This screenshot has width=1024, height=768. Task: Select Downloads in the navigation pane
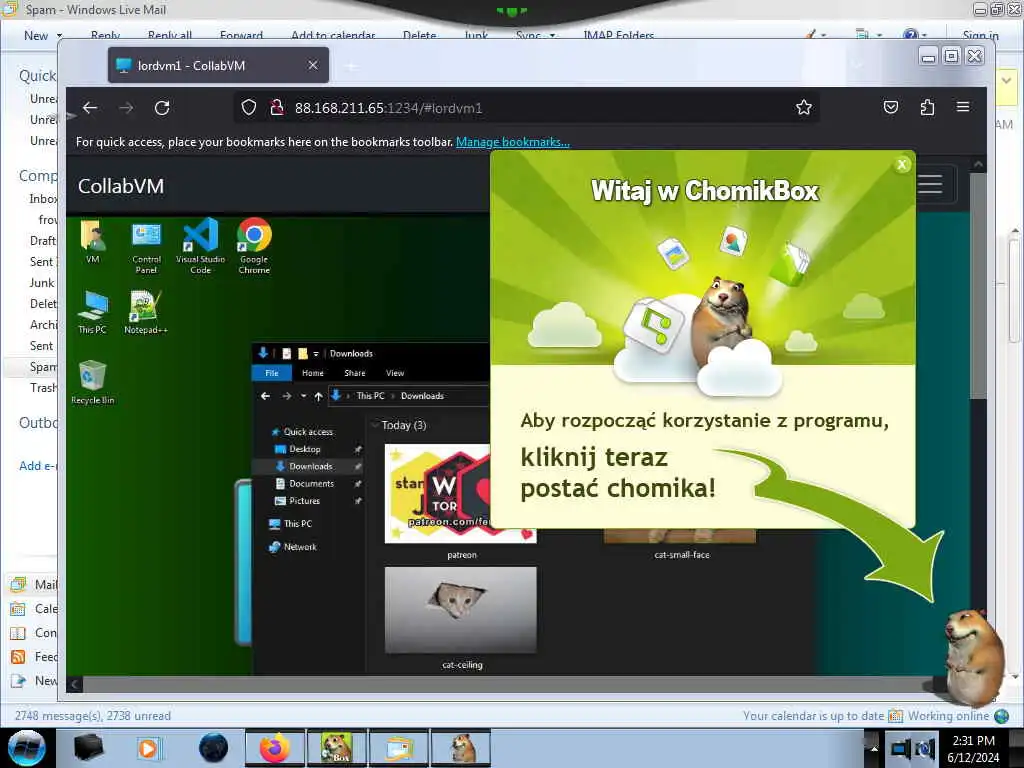click(310, 466)
